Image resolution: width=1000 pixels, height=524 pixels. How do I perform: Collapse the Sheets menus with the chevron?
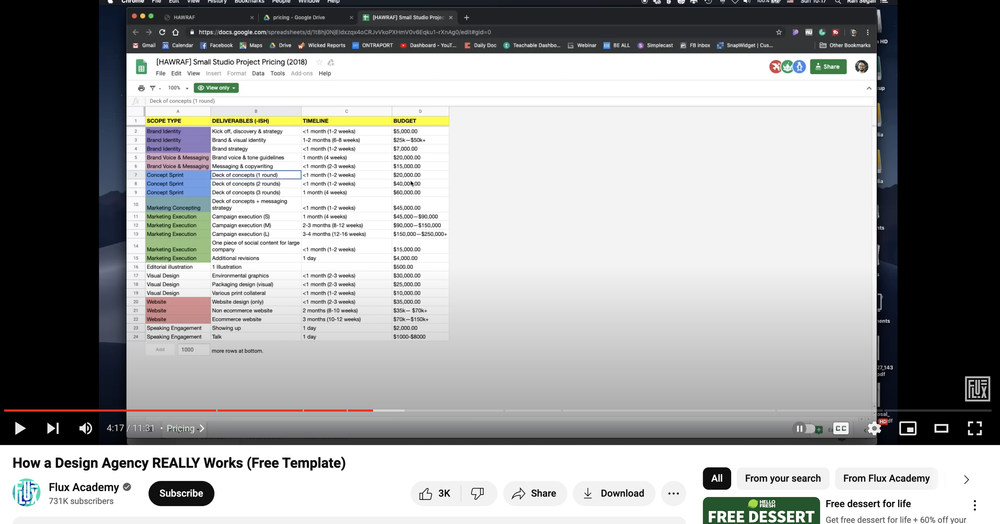869,89
